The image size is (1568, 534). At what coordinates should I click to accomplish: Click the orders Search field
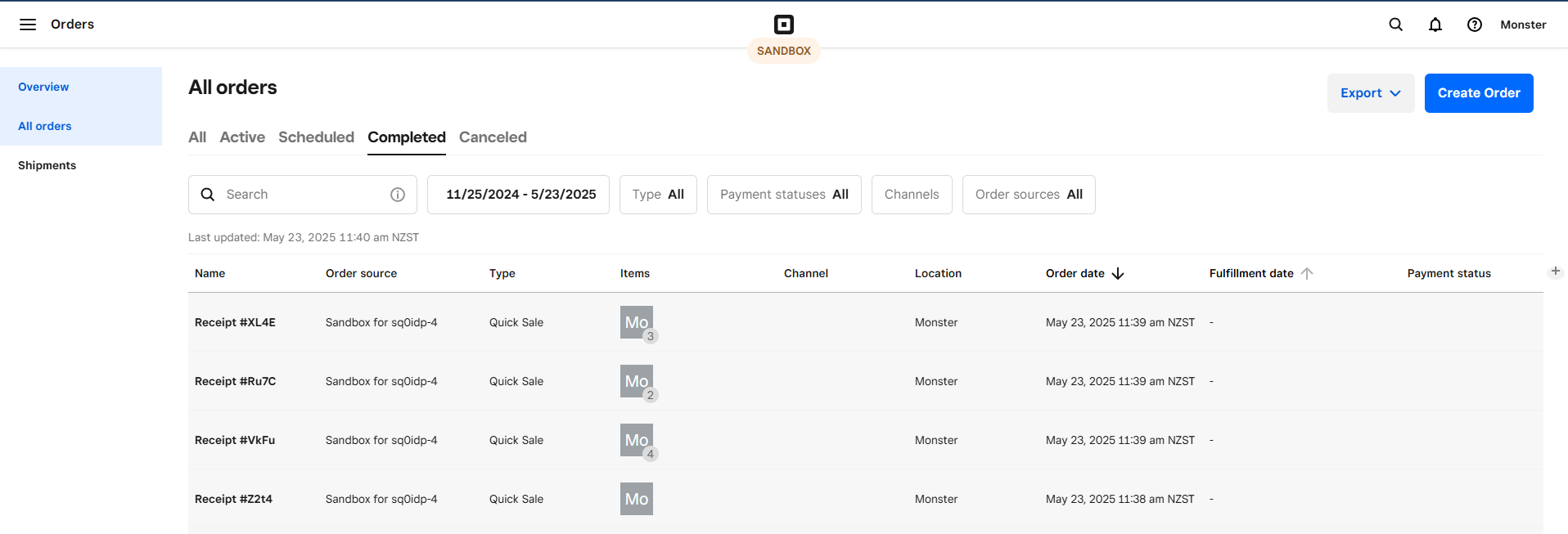(x=303, y=195)
